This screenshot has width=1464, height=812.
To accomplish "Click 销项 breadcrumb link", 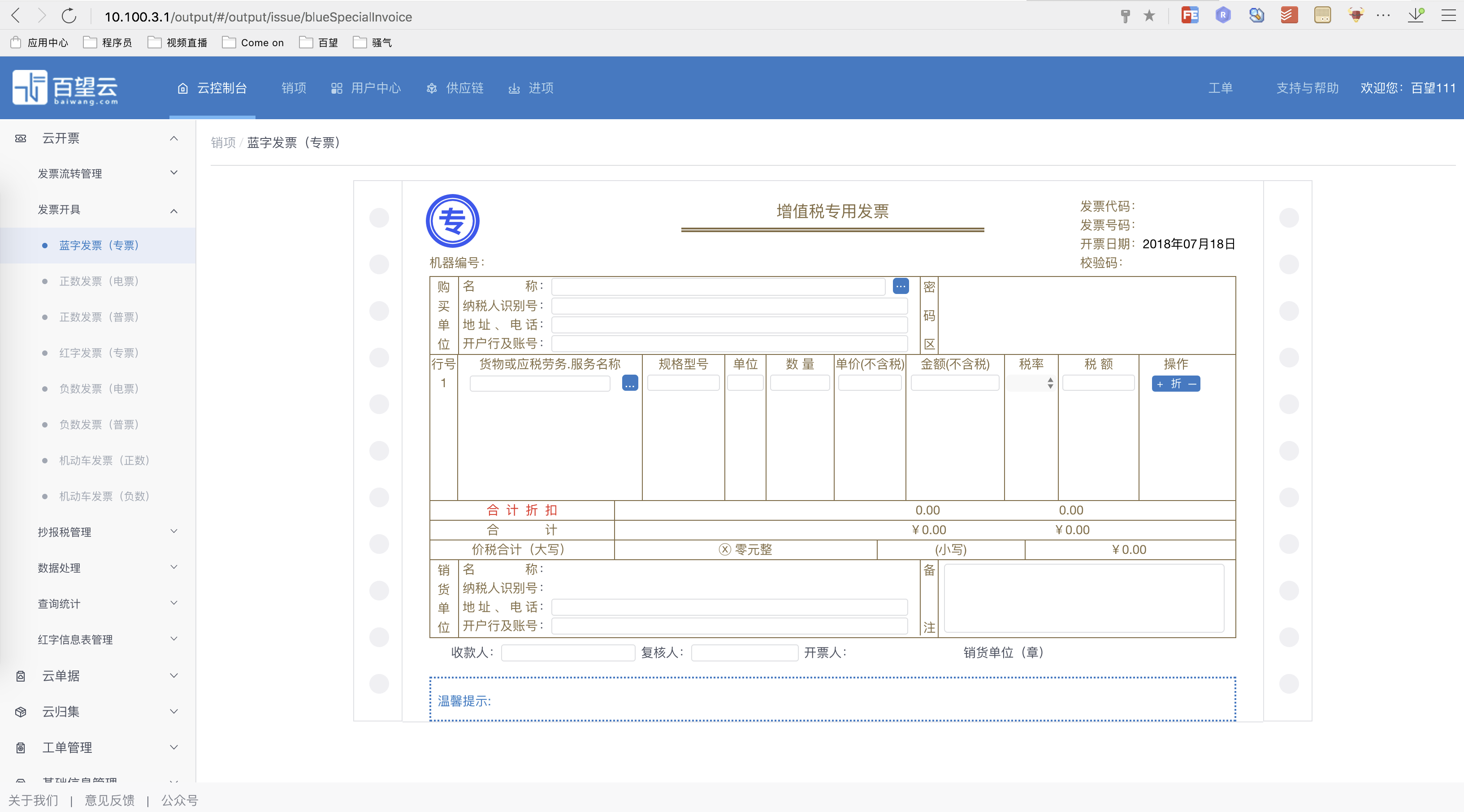I will click(223, 143).
